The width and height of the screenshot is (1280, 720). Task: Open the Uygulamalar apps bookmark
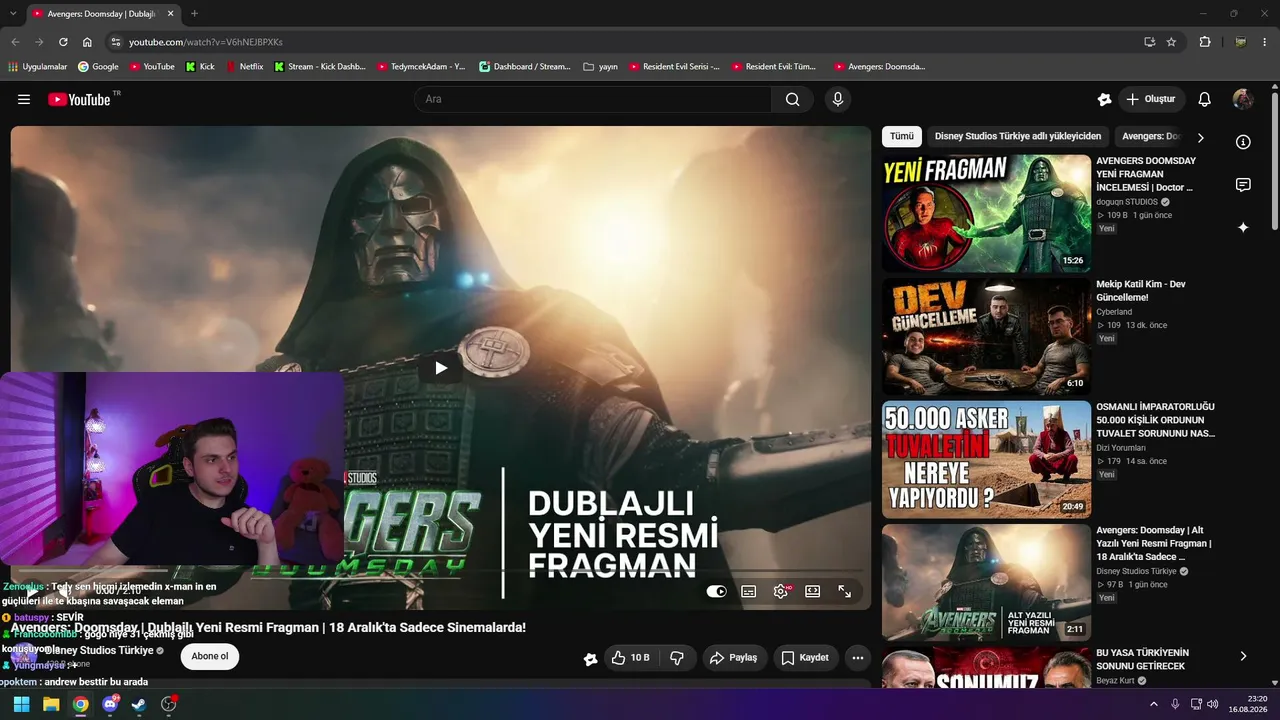37,67
